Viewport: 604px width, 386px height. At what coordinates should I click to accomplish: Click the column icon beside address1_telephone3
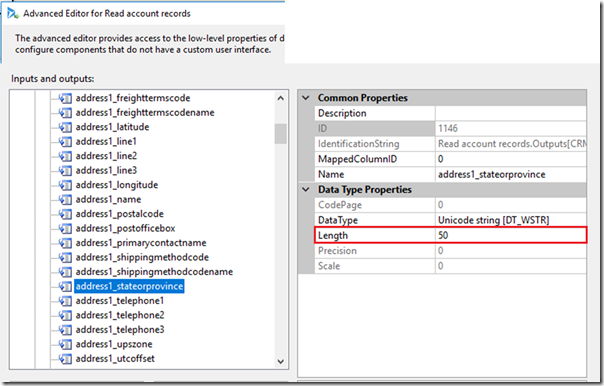[x=65, y=330]
